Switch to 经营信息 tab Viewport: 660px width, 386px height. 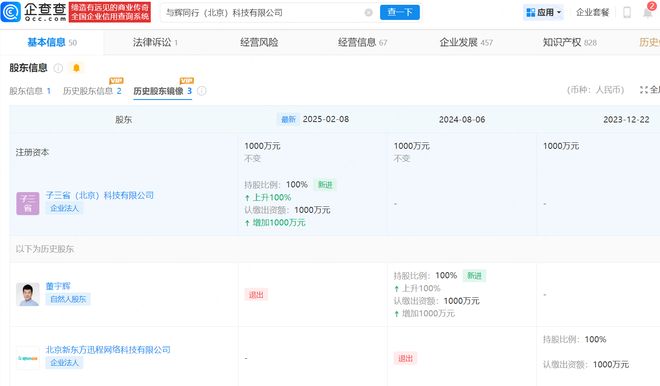coord(362,43)
